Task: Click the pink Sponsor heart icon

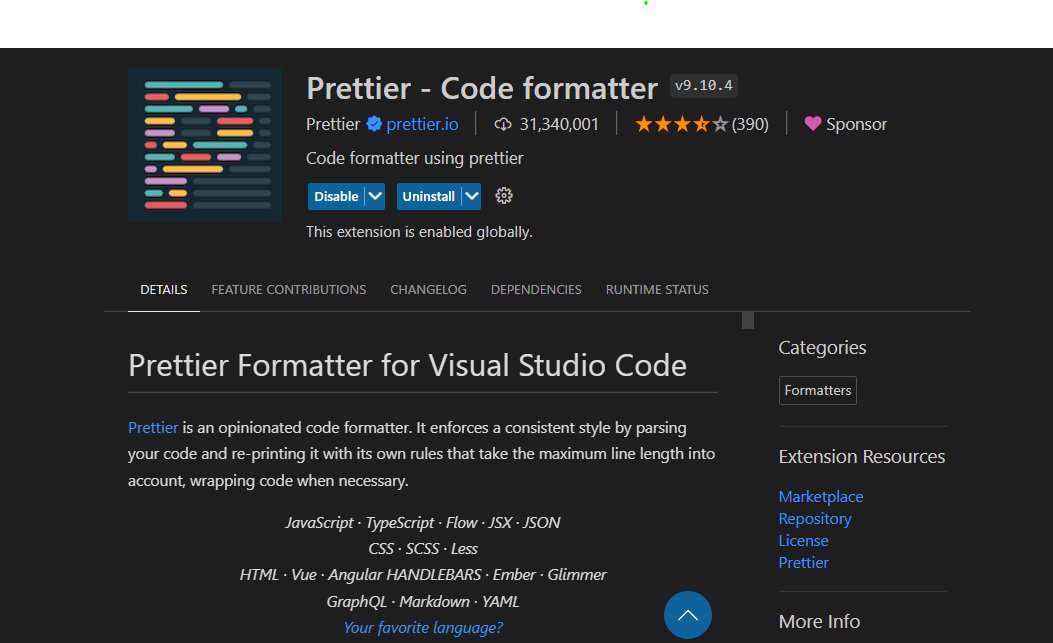Action: point(813,124)
